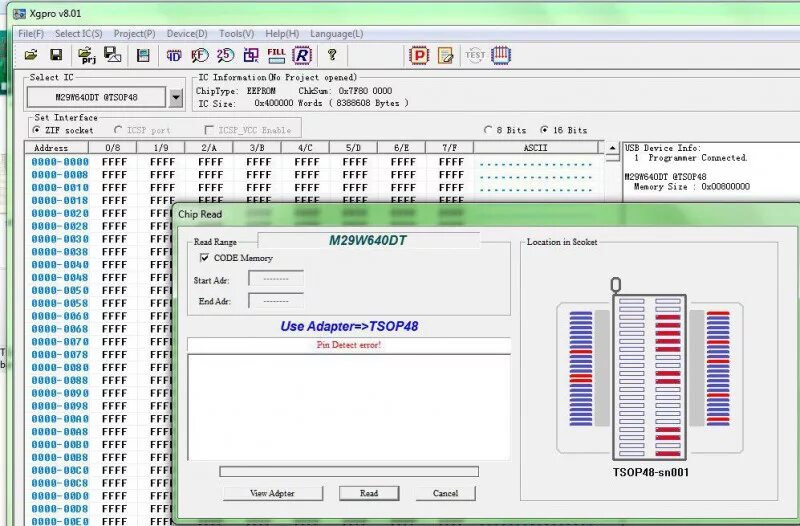Viewport: 800px width, 526px height.
Task: Click the ASCII column header
Action: click(x=535, y=147)
